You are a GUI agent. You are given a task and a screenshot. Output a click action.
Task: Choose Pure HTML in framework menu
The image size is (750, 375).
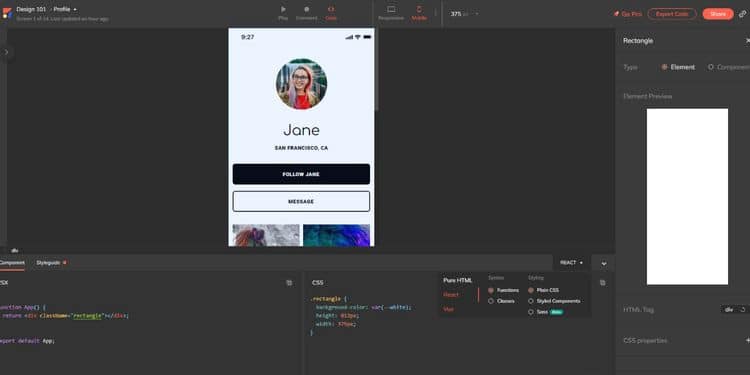coord(457,280)
